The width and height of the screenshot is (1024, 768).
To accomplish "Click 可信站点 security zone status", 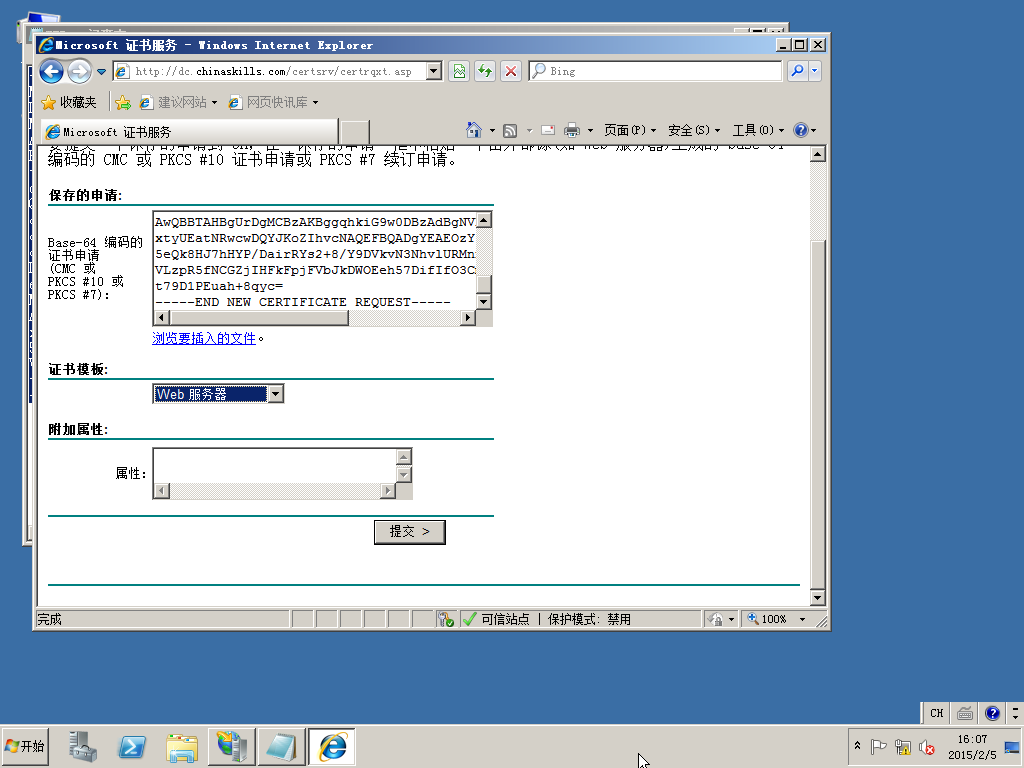I will coord(505,619).
